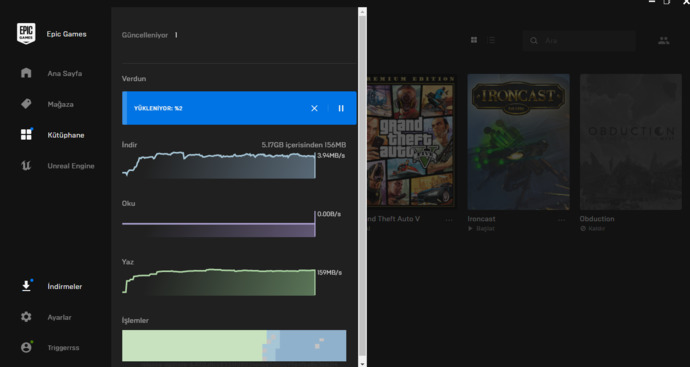Image resolution: width=690 pixels, height=367 pixels.
Task: Switch library to list view
Action: tap(492, 40)
